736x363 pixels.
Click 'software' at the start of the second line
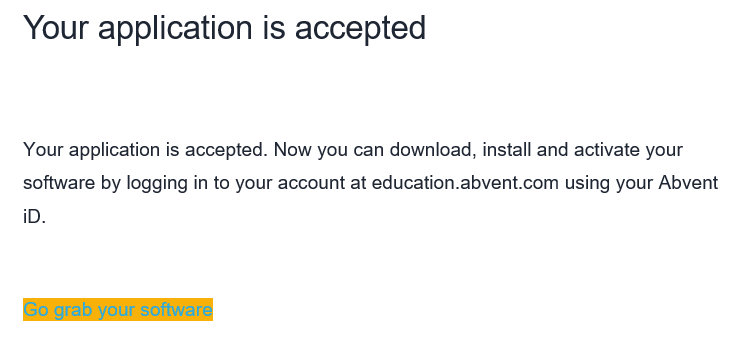pos(59,183)
